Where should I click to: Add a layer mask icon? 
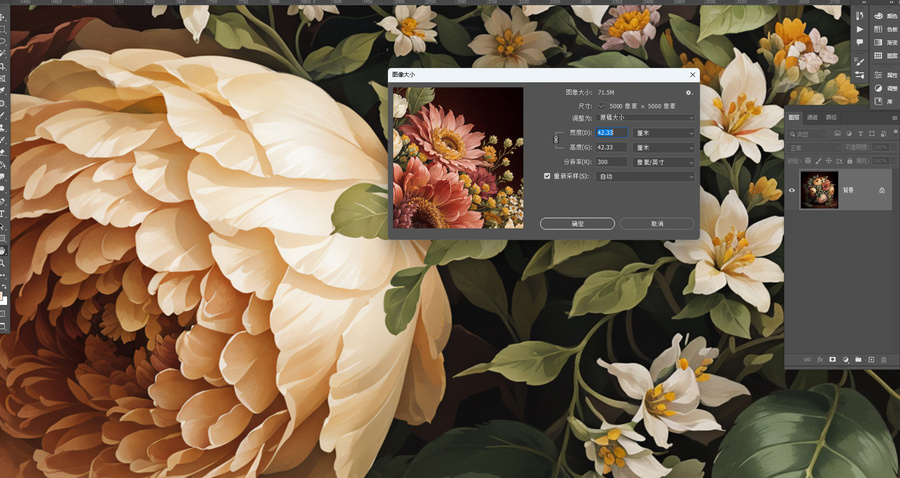click(832, 359)
